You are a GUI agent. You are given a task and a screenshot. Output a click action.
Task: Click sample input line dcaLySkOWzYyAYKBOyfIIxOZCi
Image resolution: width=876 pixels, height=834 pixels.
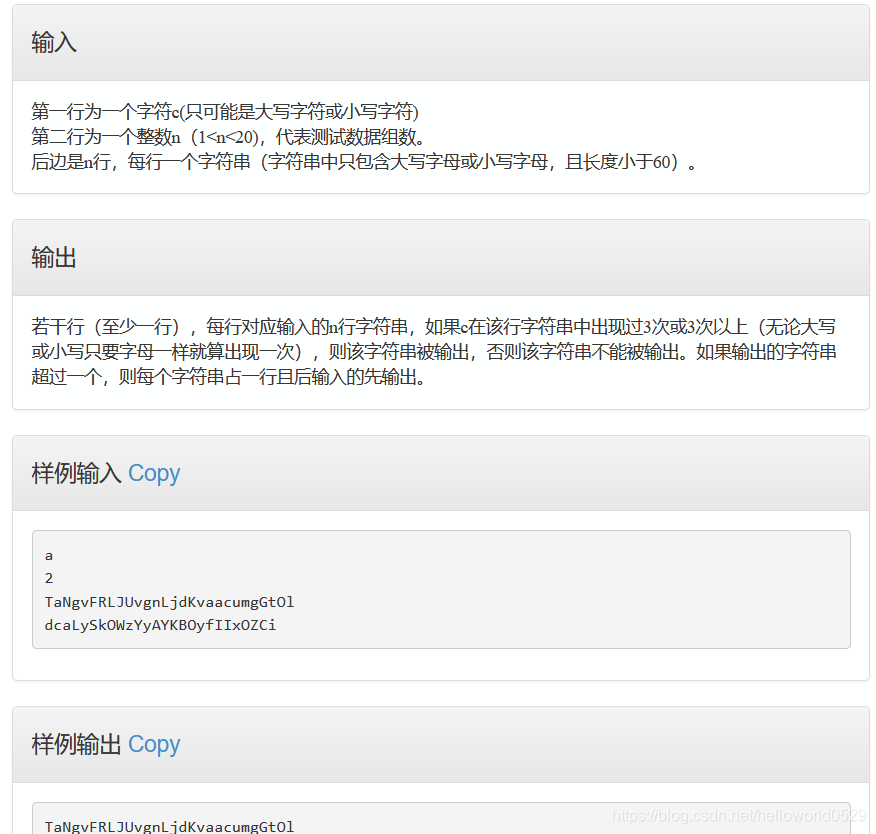(160, 625)
